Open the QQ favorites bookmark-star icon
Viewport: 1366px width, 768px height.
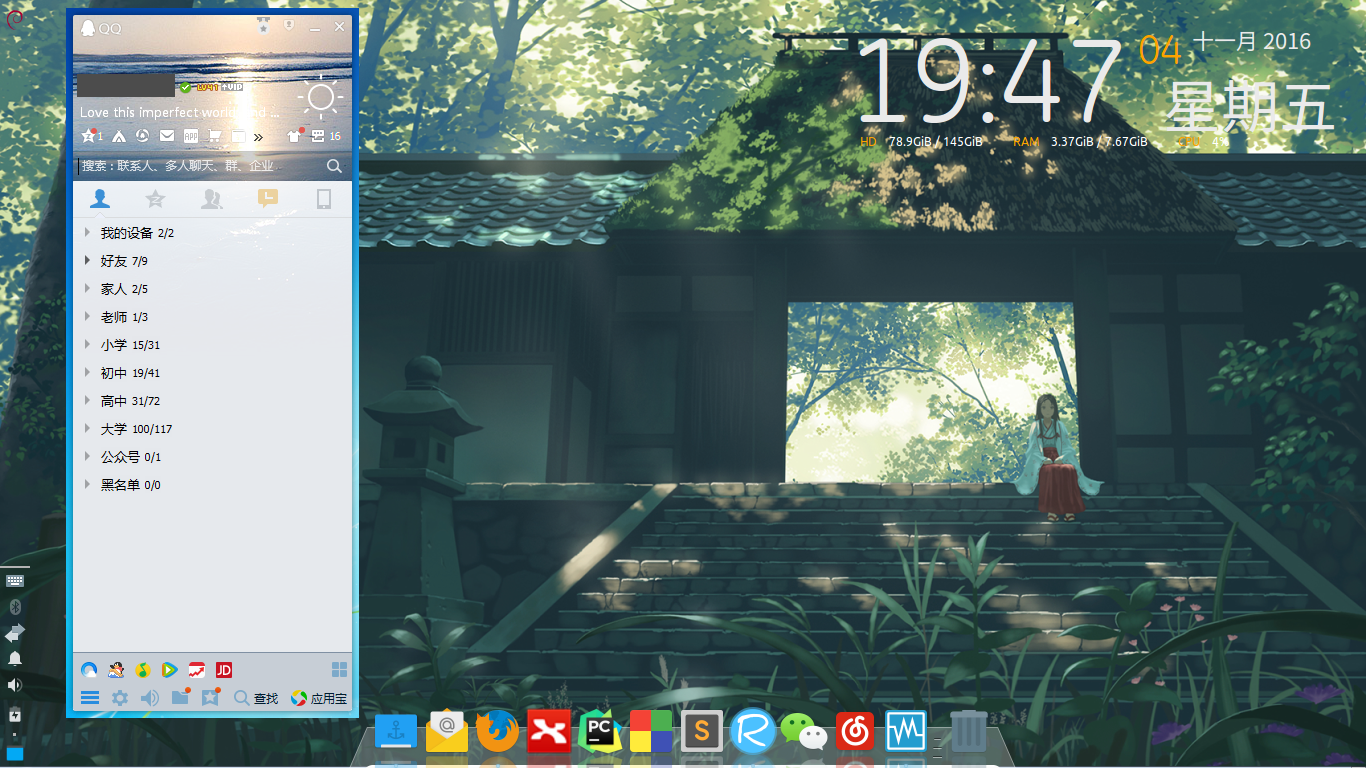210,697
